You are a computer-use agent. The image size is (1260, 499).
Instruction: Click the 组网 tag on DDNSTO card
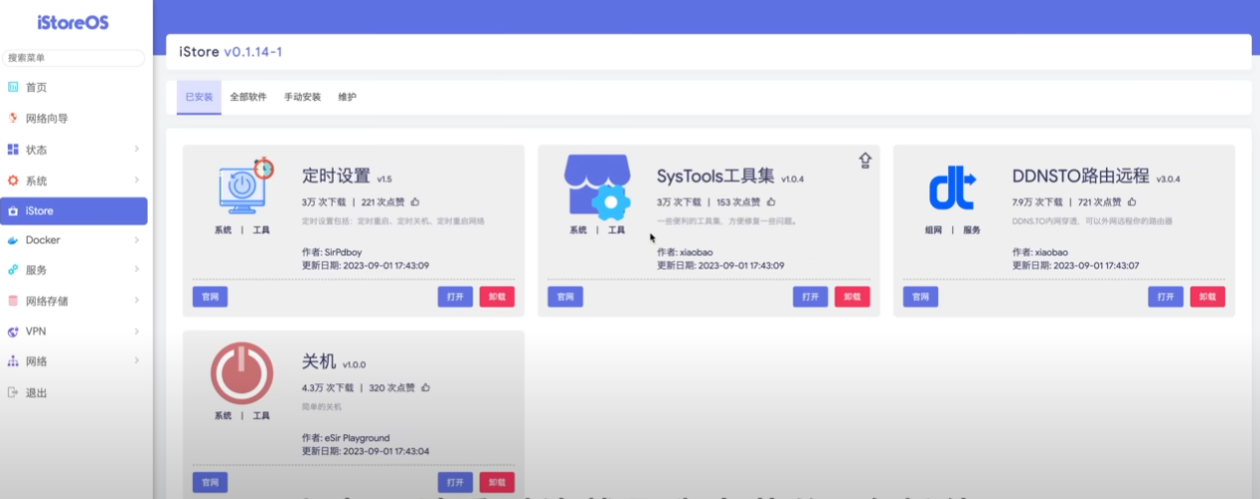point(934,229)
